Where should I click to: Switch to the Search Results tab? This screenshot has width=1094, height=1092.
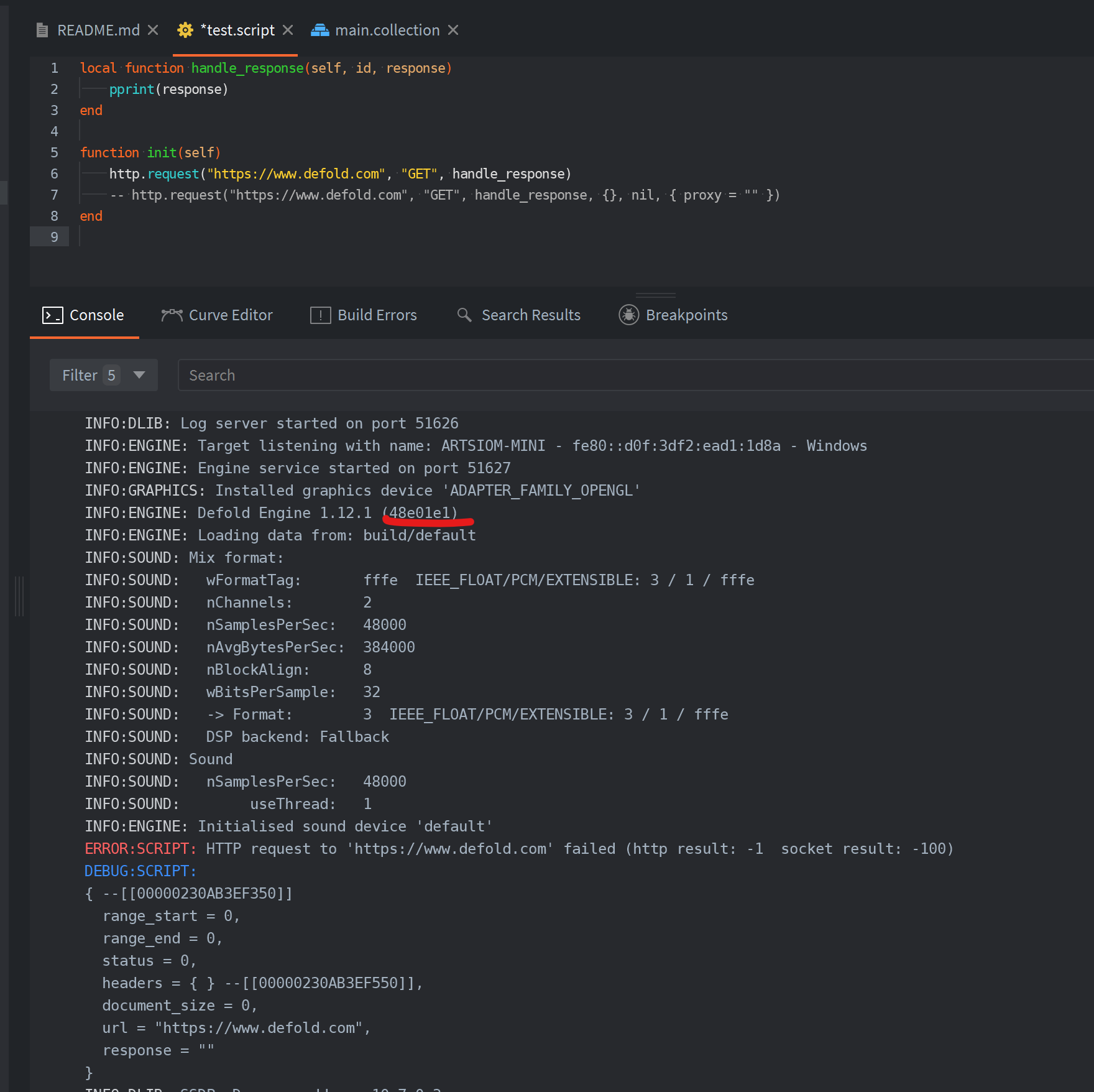tap(530, 315)
